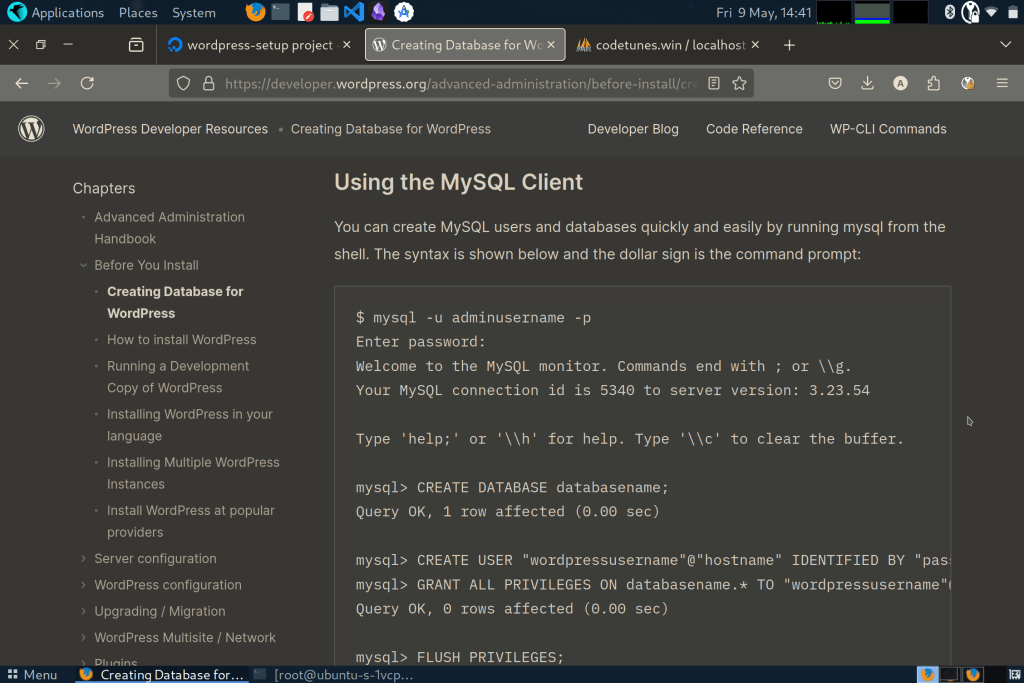Expand the WordPress Multisite / Network chapter

point(83,637)
